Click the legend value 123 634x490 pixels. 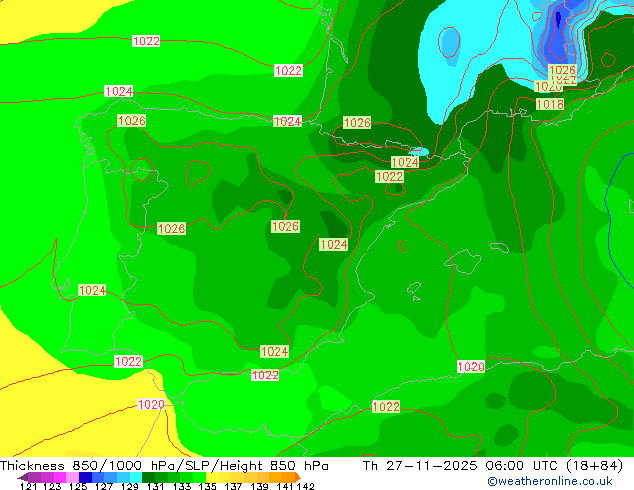pyautogui.click(x=52, y=486)
